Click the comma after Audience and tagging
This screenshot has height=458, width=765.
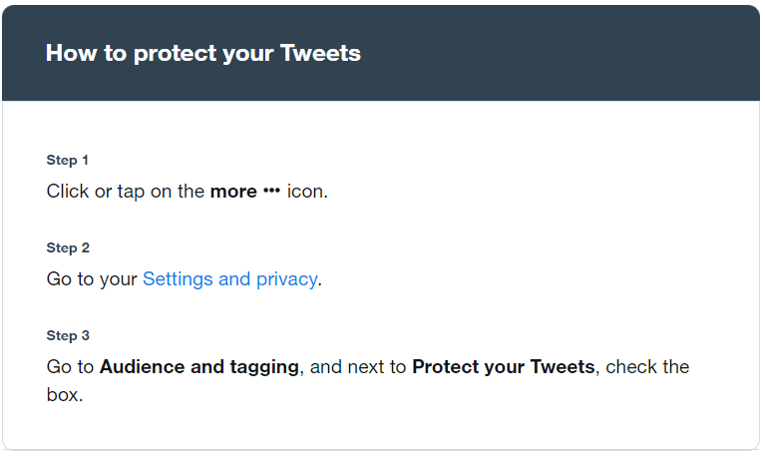[302, 373]
